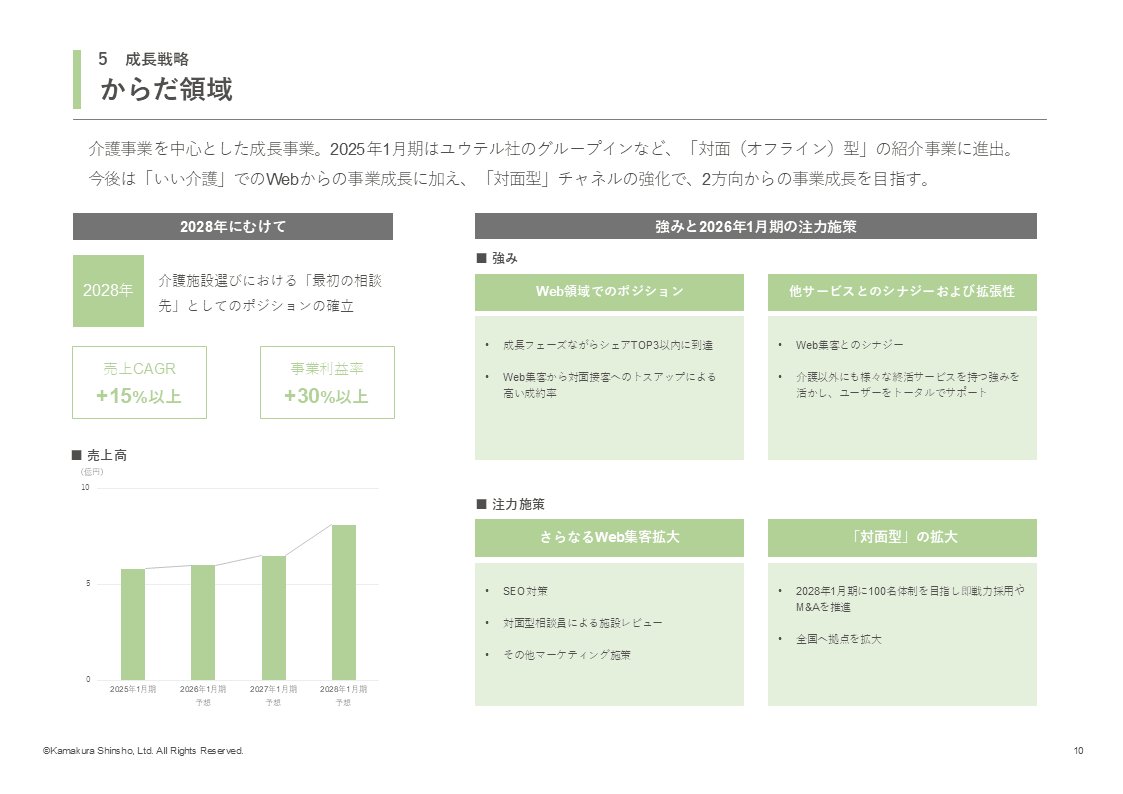Image resolution: width=1123 pixels, height=794 pixels.
Task: Click the さらなるWeb集客拡大 heading
Action: (609, 538)
